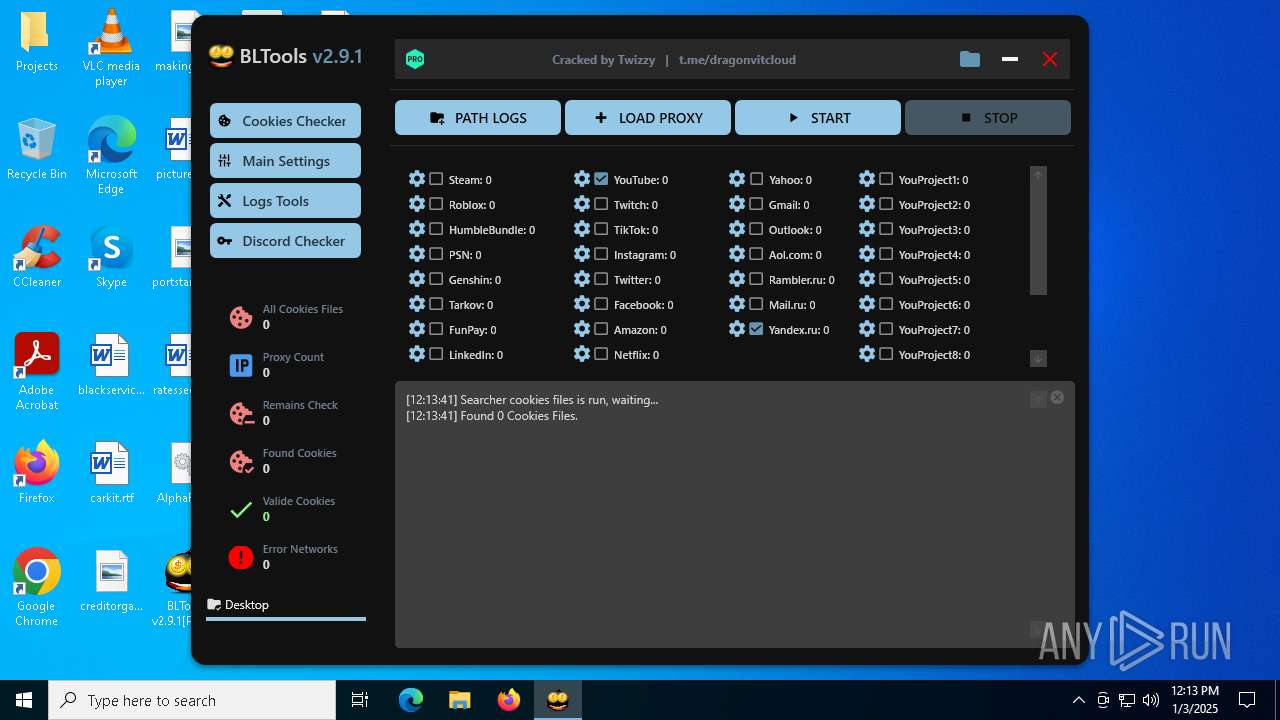
Task: Open gear settings for Facebook
Action: point(582,304)
